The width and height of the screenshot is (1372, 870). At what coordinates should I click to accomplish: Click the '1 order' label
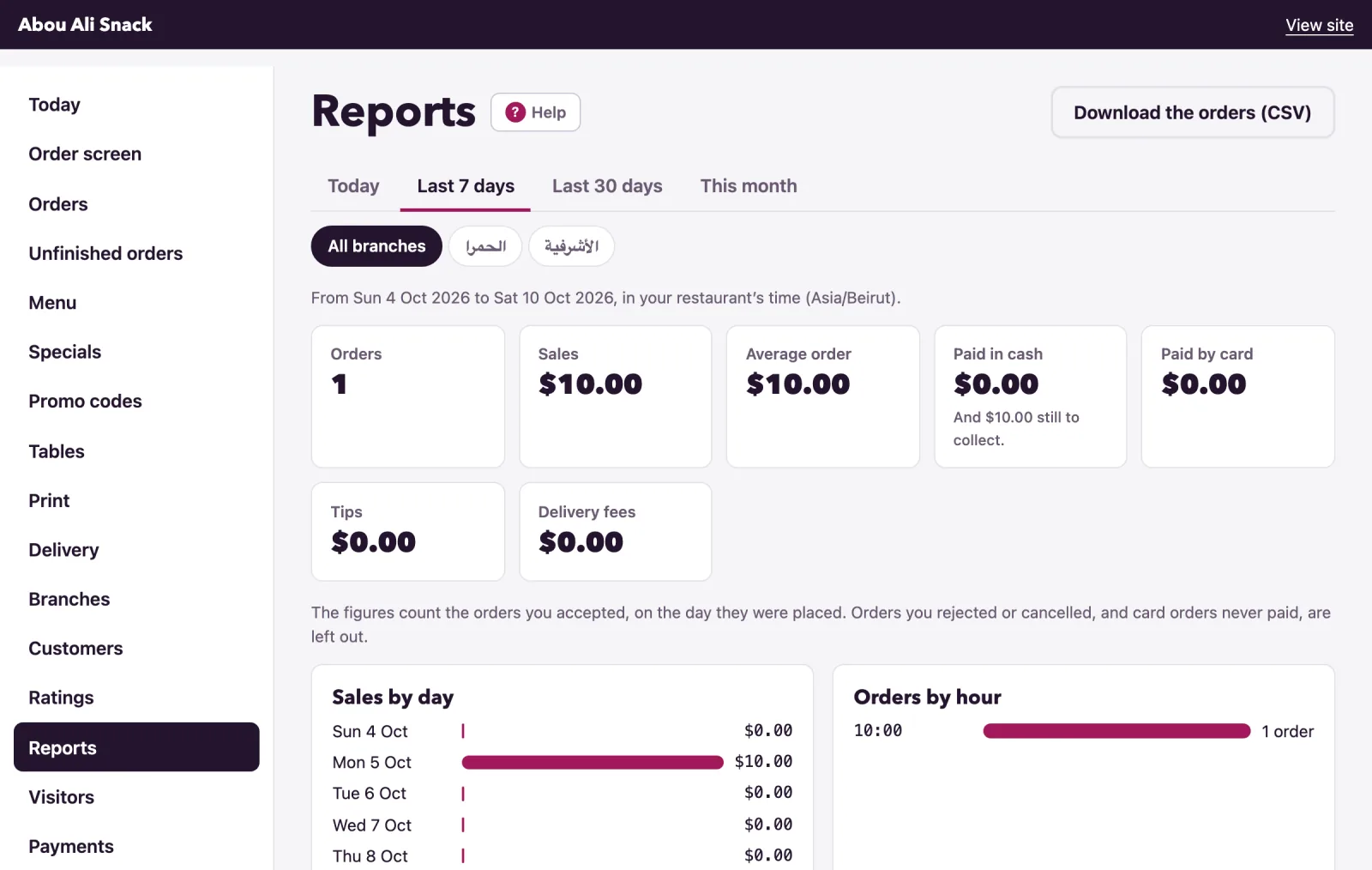click(x=1287, y=731)
